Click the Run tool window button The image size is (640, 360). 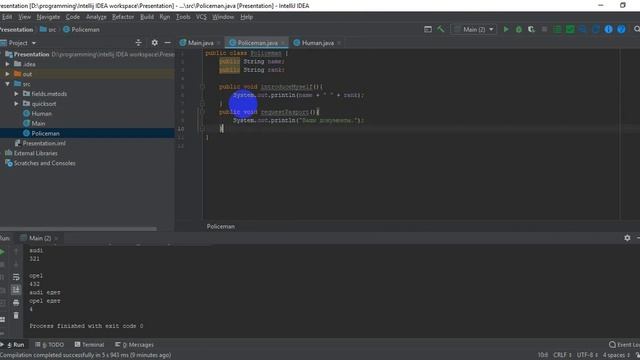tap(13, 344)
